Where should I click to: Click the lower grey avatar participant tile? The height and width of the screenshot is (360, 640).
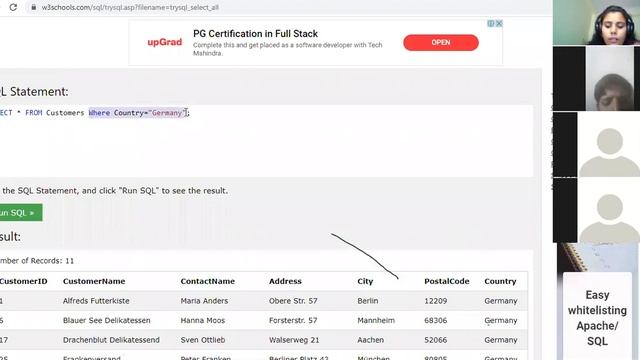pyautogui.click(x=596, y=210)
